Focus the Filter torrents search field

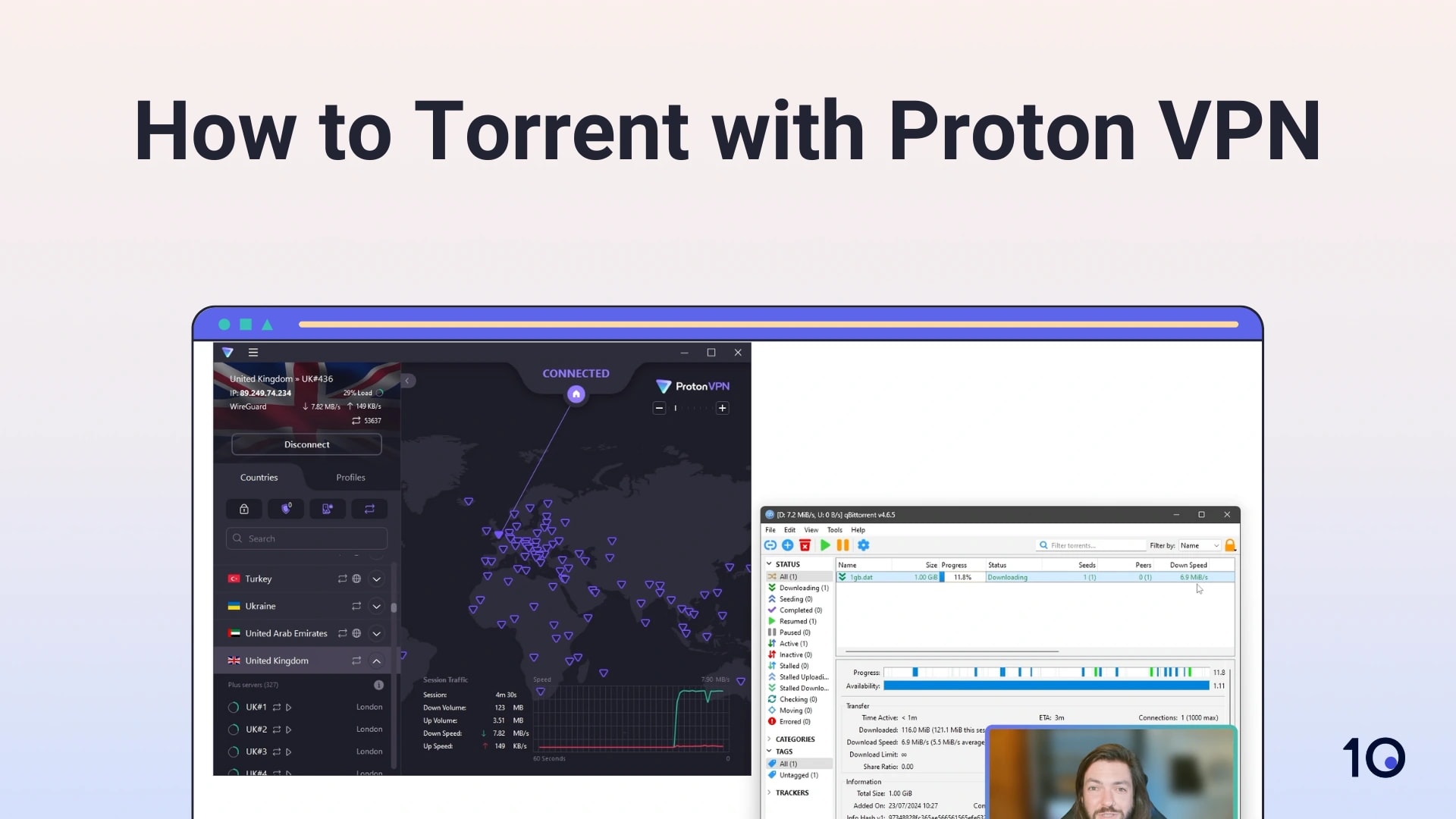coord(1091,545)
